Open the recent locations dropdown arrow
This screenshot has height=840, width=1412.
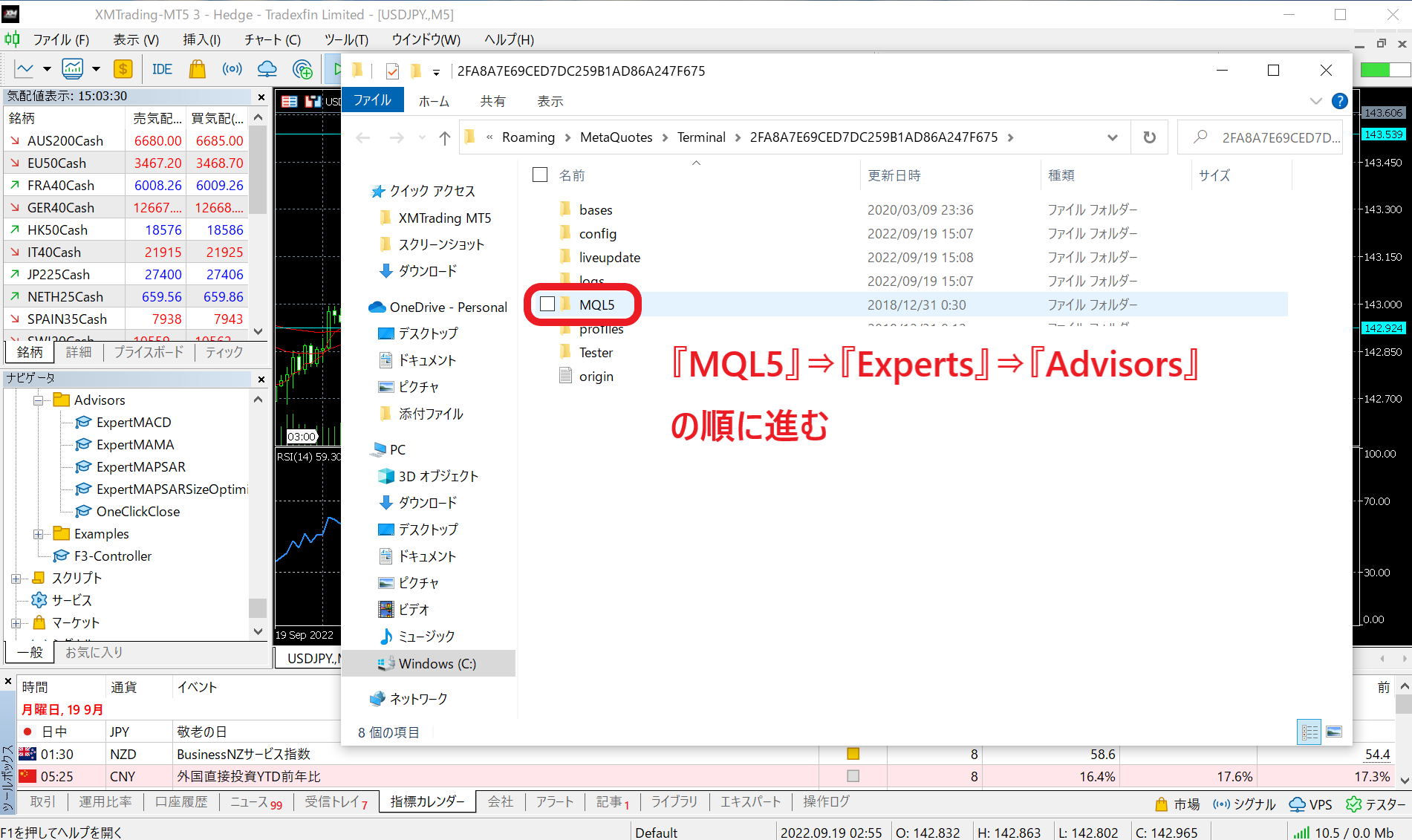[422, 137]
